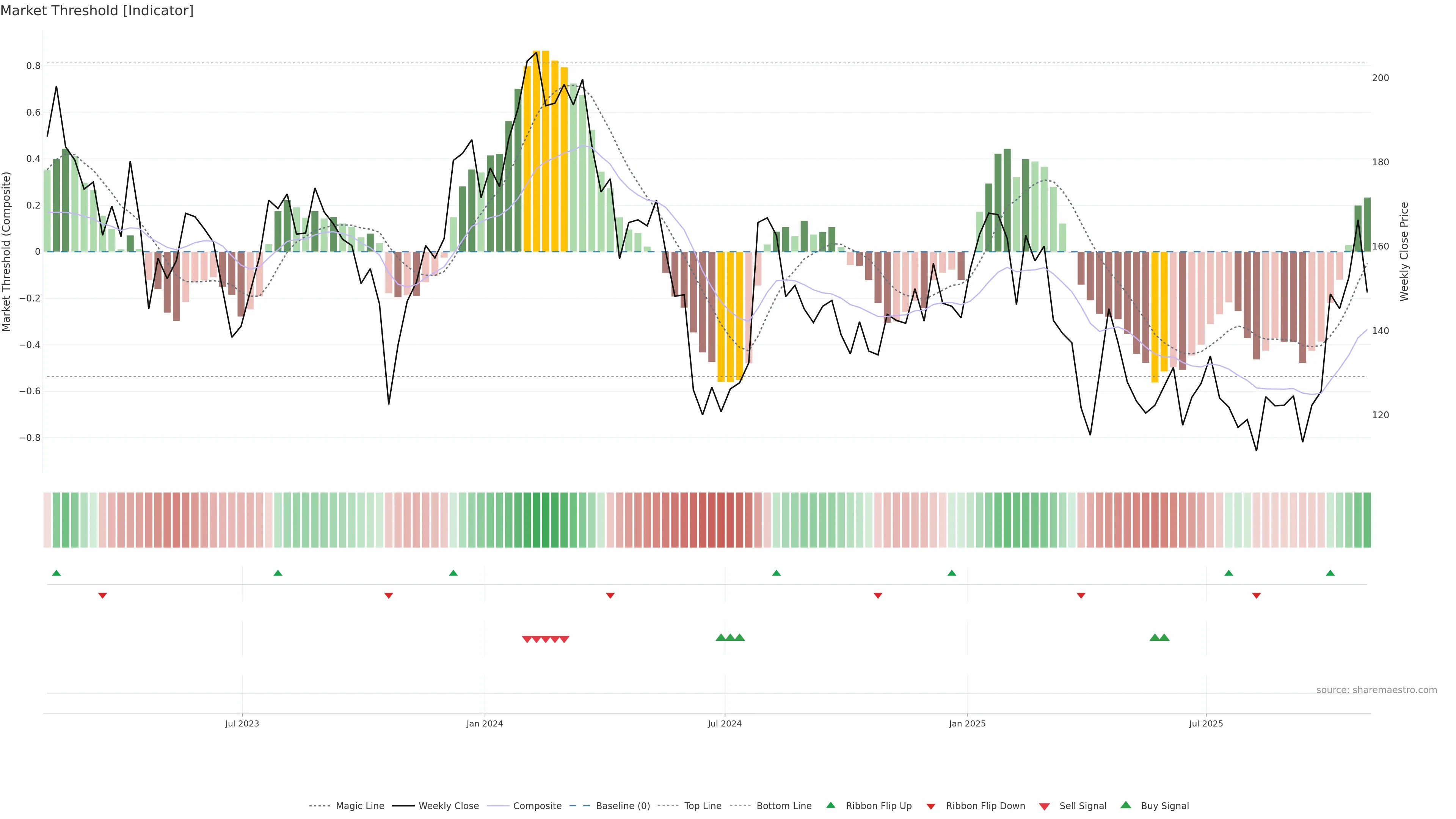Click the first Ribbon Flip Down marker

click(x=102, y=596)
